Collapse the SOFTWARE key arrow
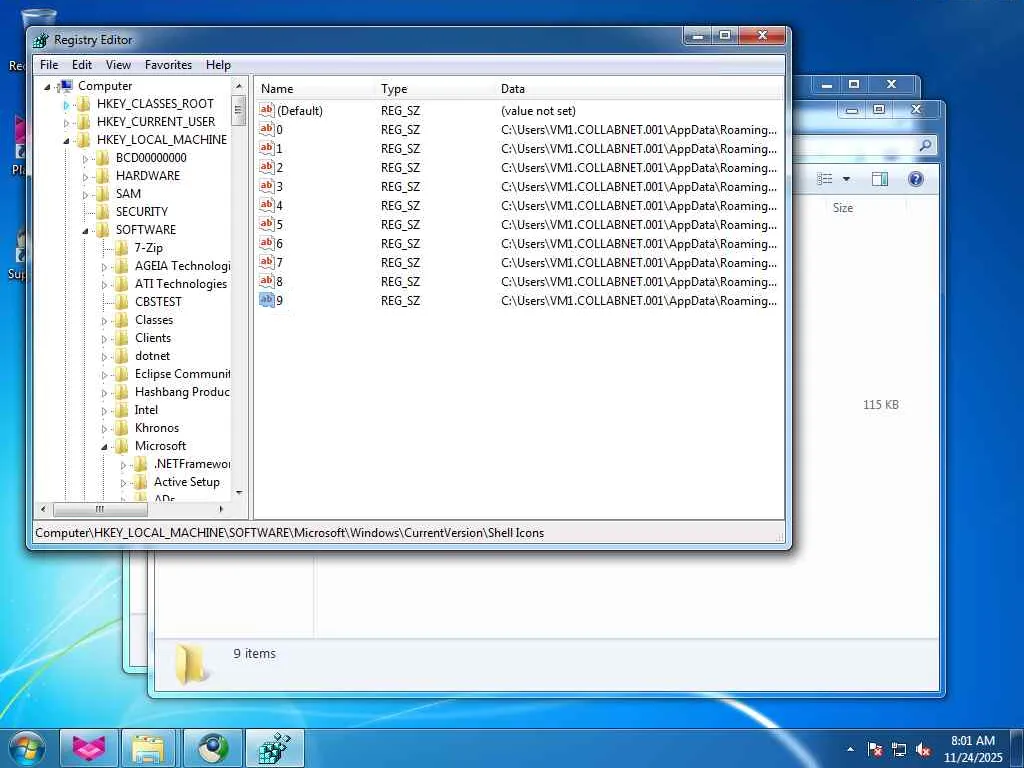The image size is (1024, 768). [85, 231]
